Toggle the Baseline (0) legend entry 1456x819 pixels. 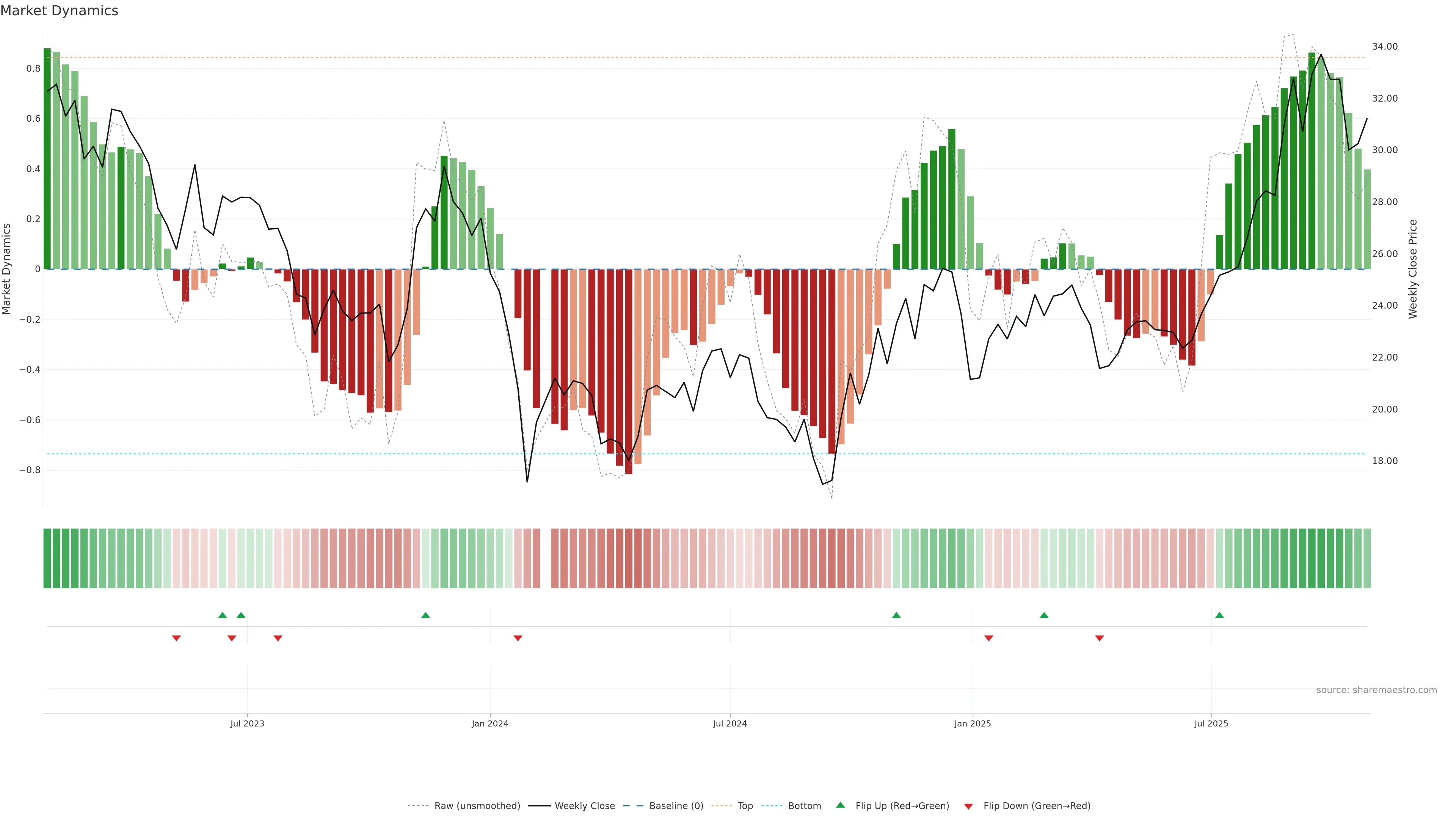coord(676,806)
